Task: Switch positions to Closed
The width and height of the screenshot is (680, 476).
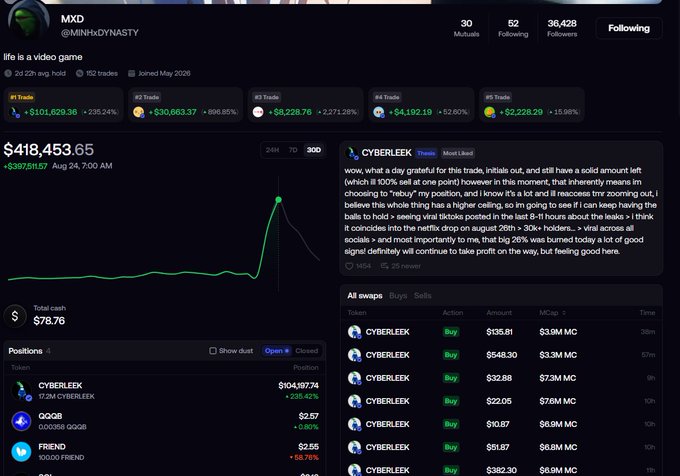Action: [x=307, y=351]
